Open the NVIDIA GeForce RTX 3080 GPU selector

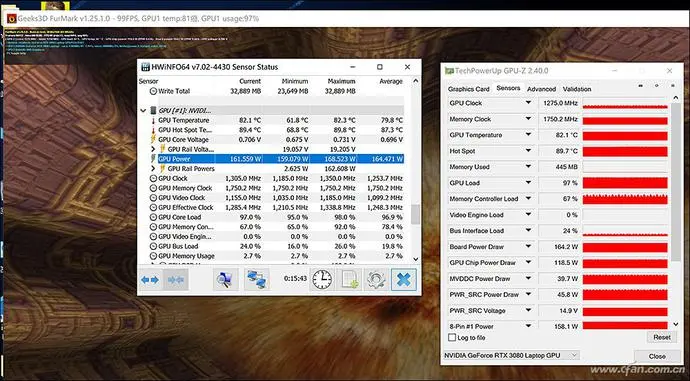(x=511, y=355)
